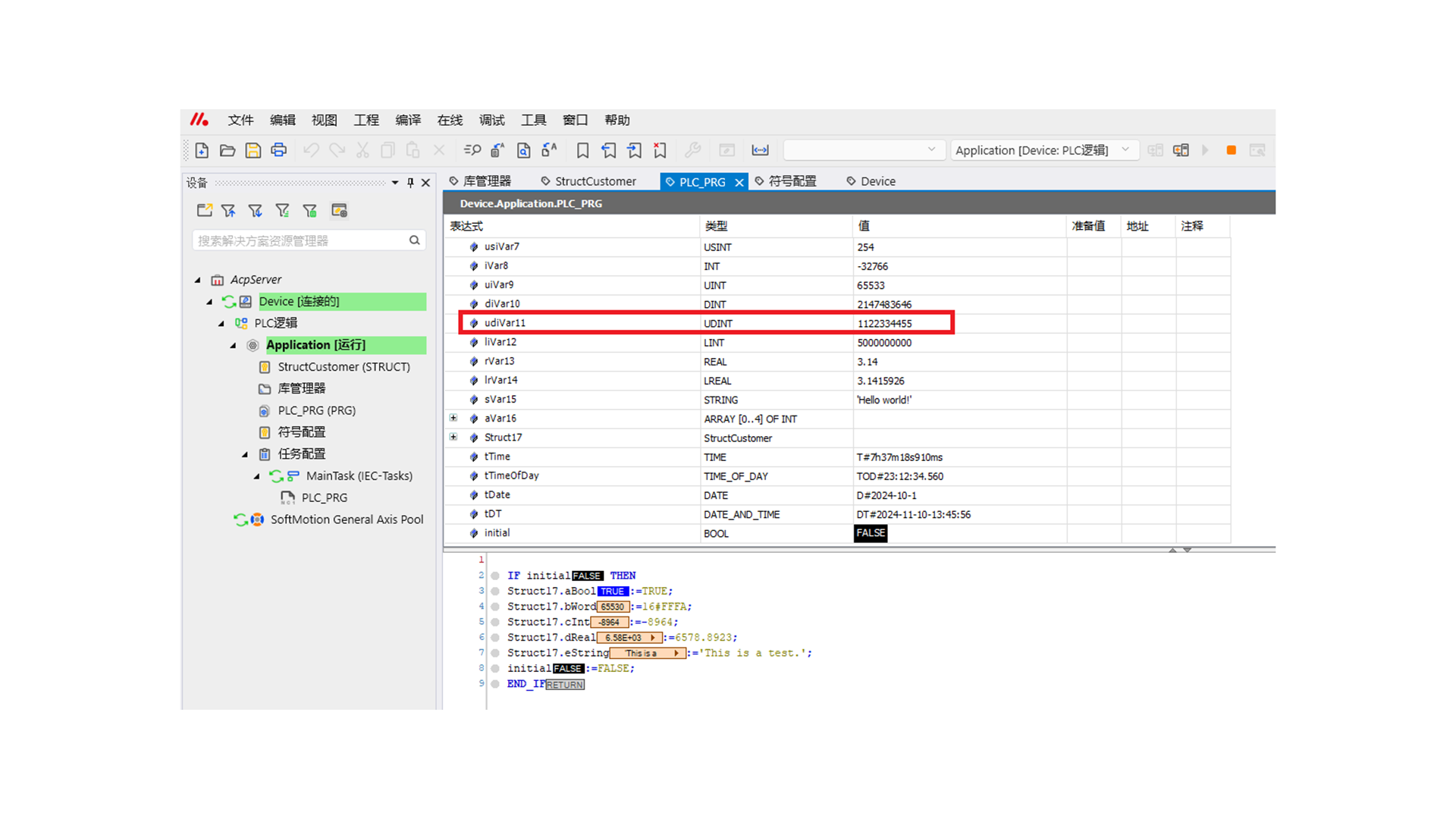Viewport: 1456px width, 819px height.
Task: Click the first device panel toolbar icon
Action: (204, 210)
